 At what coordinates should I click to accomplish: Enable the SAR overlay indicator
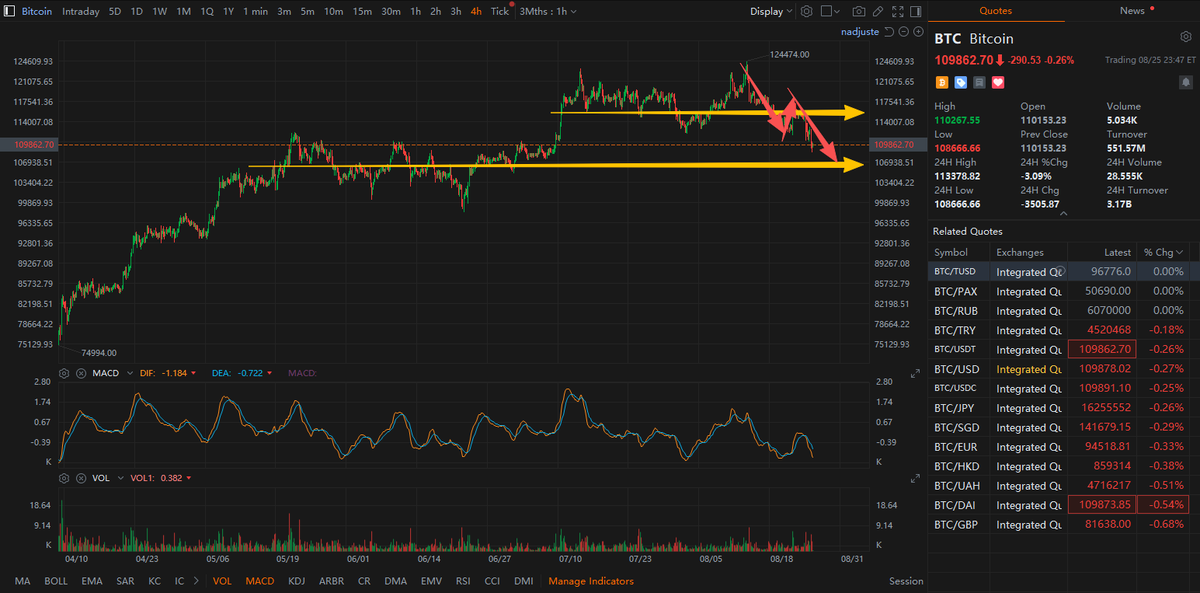125,581
